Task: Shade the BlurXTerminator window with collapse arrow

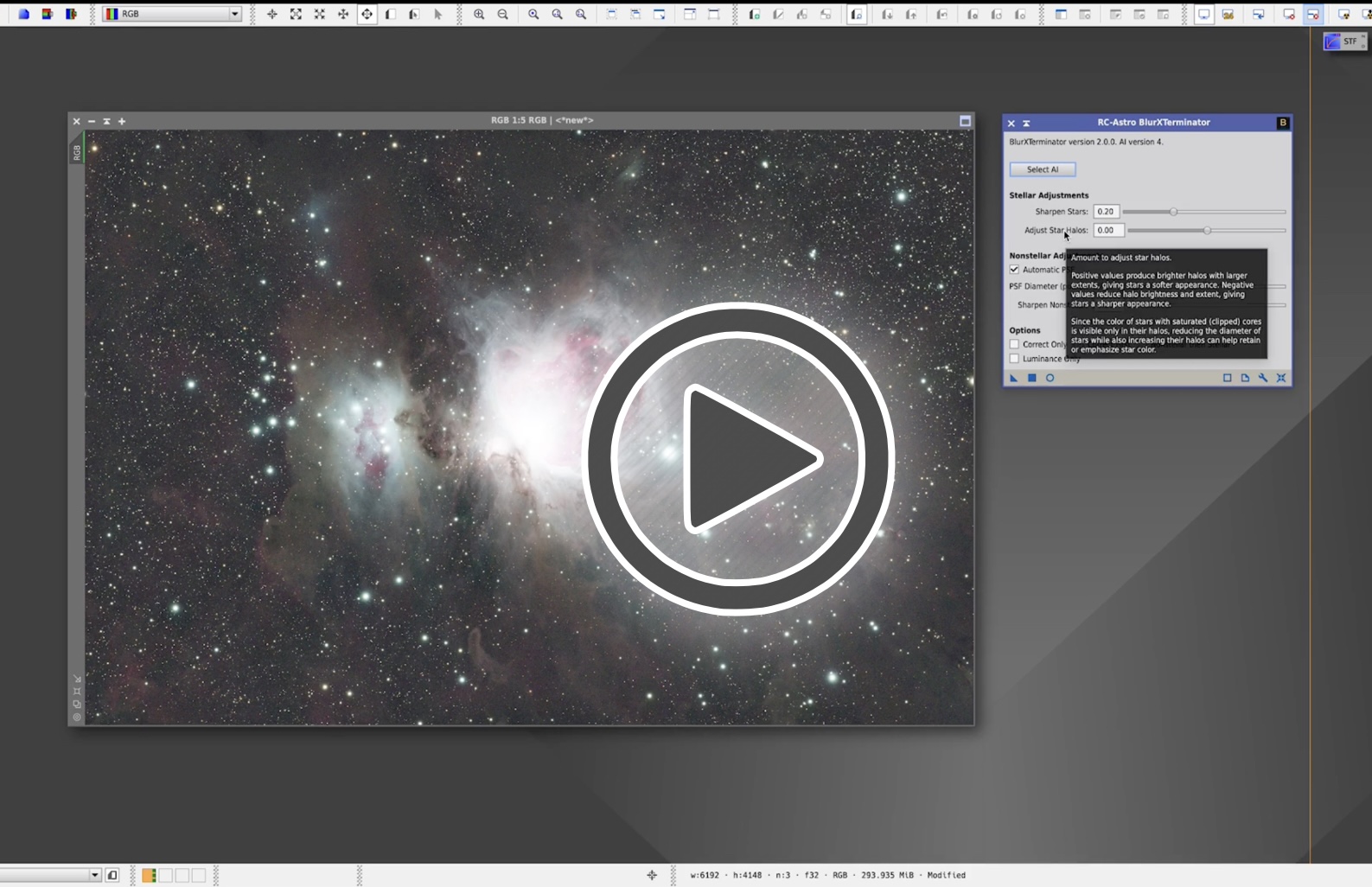Action: 1026,123
